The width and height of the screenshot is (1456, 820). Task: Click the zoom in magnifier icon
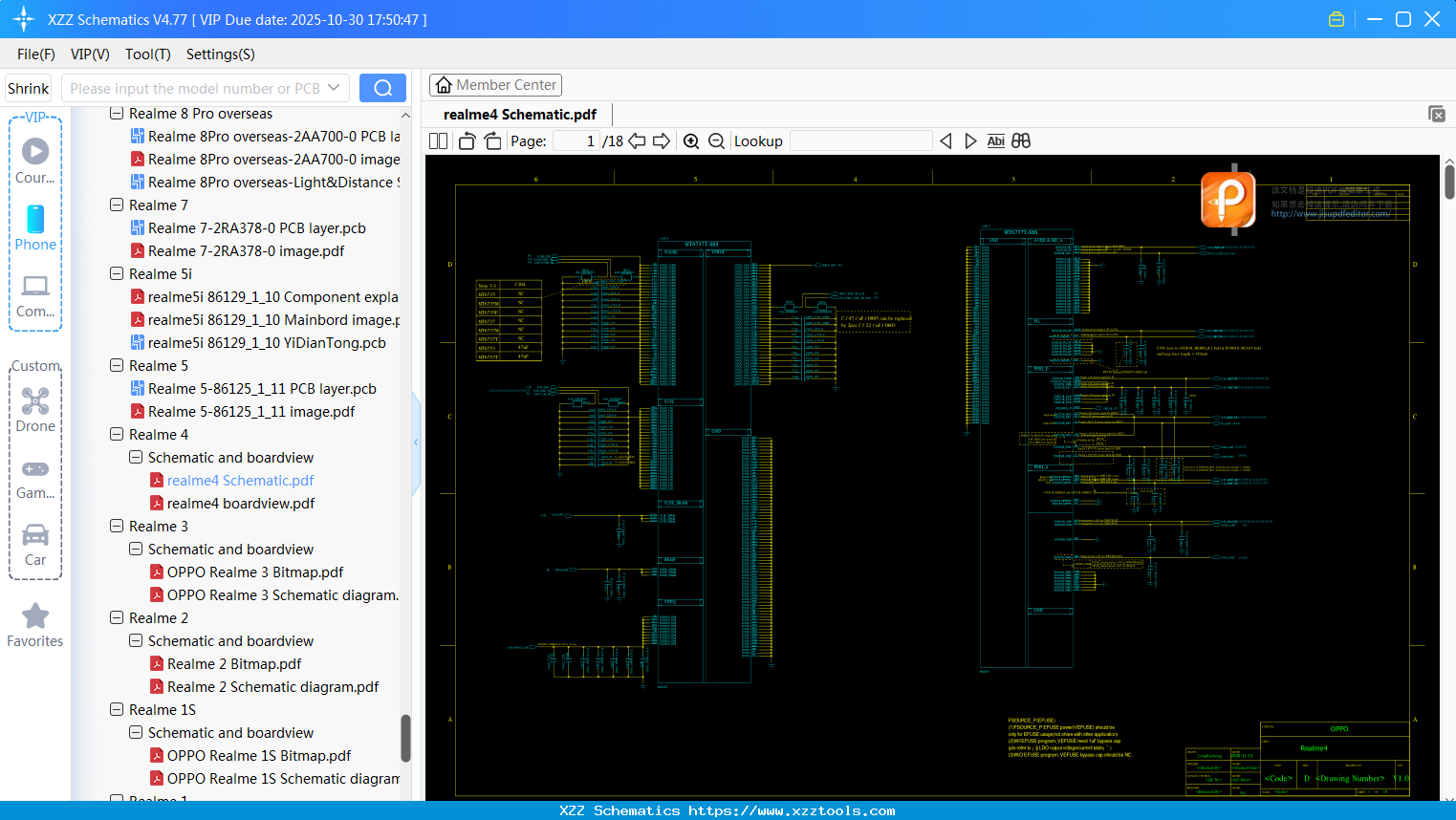(691, 141)
